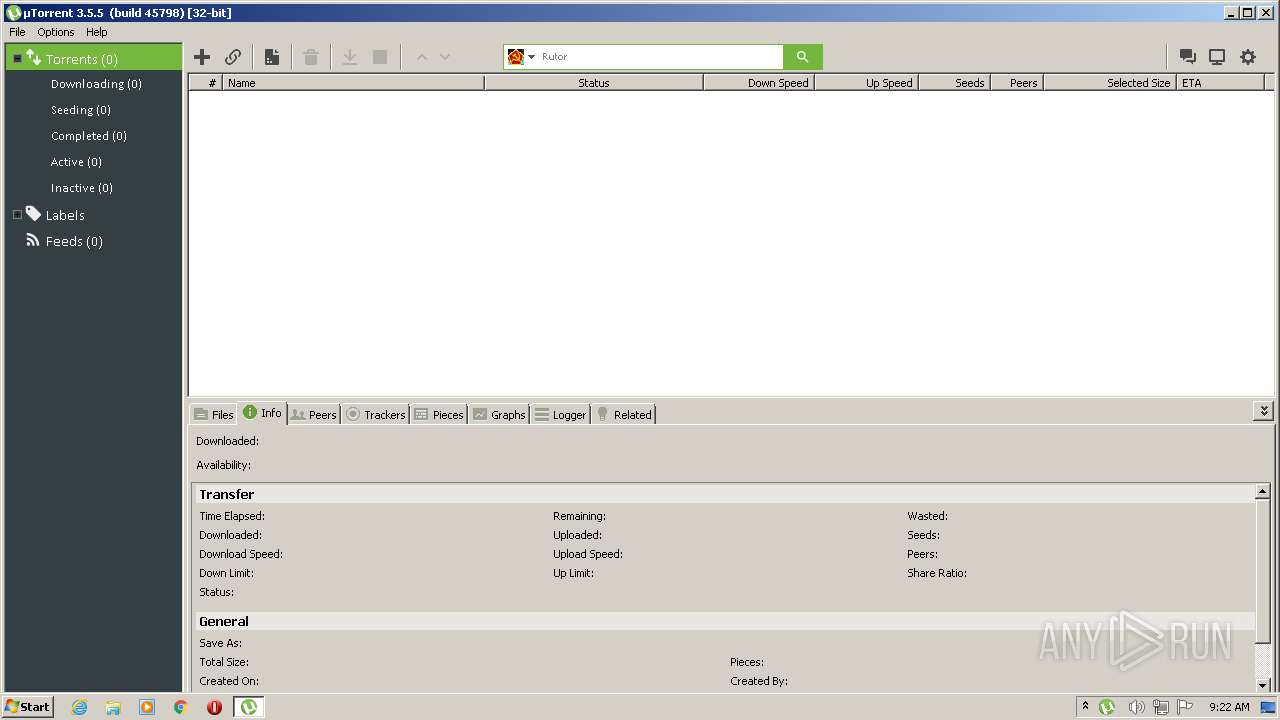Open the chat bubbles icon in toolbar

1187,57
